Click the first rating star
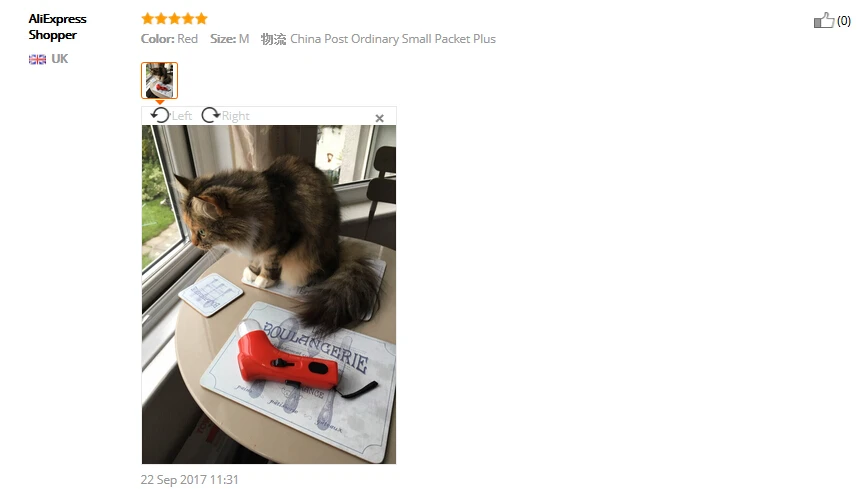 point(147,19)
